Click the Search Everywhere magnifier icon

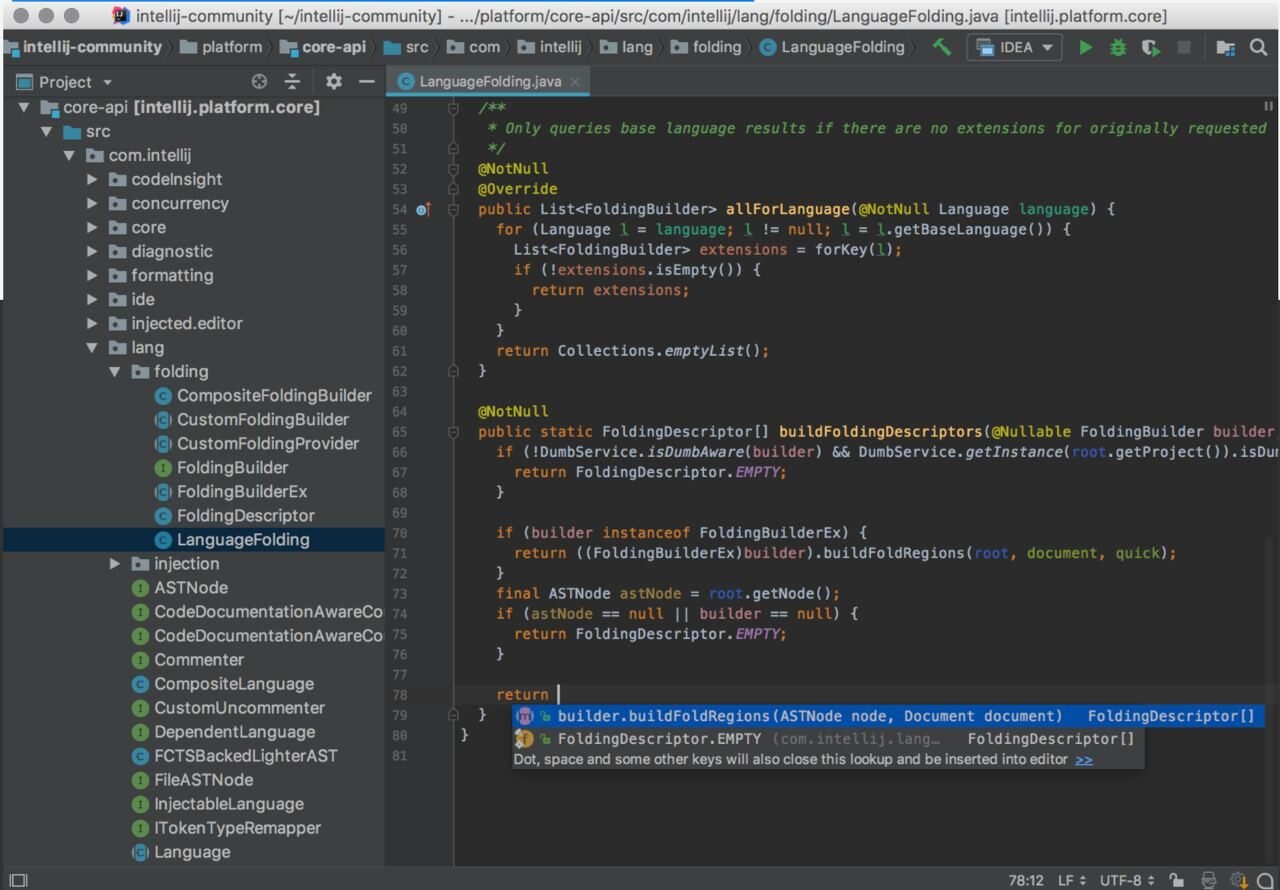(1259, 47)
